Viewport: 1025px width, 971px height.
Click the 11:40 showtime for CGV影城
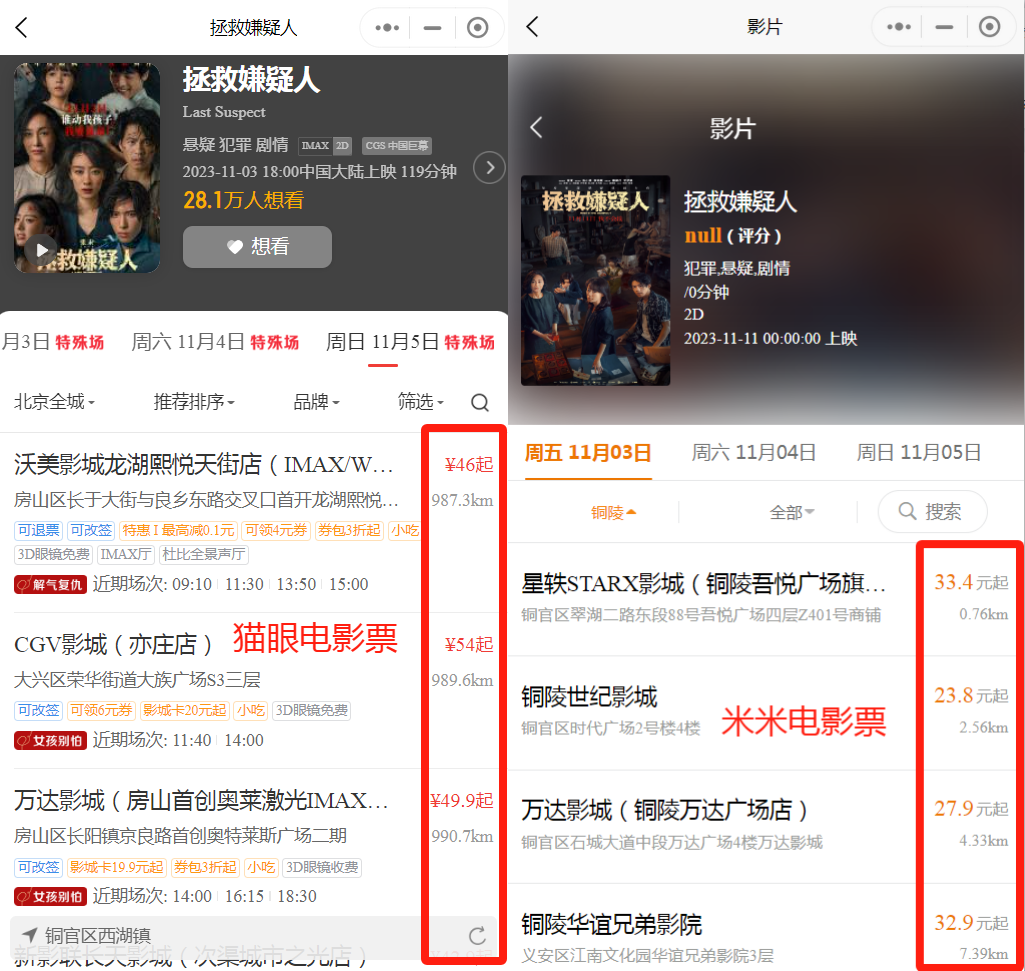(x=192, y=740)
